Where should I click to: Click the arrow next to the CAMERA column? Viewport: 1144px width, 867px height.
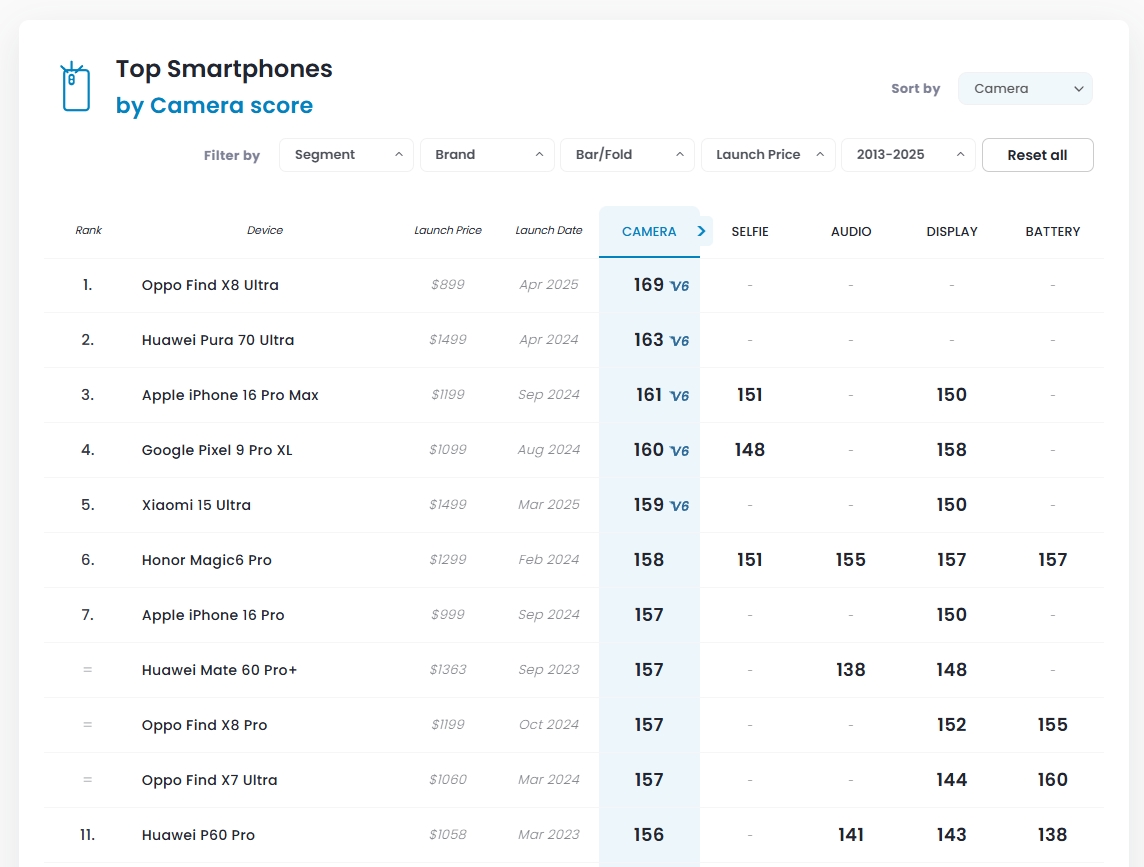(702, 231)
